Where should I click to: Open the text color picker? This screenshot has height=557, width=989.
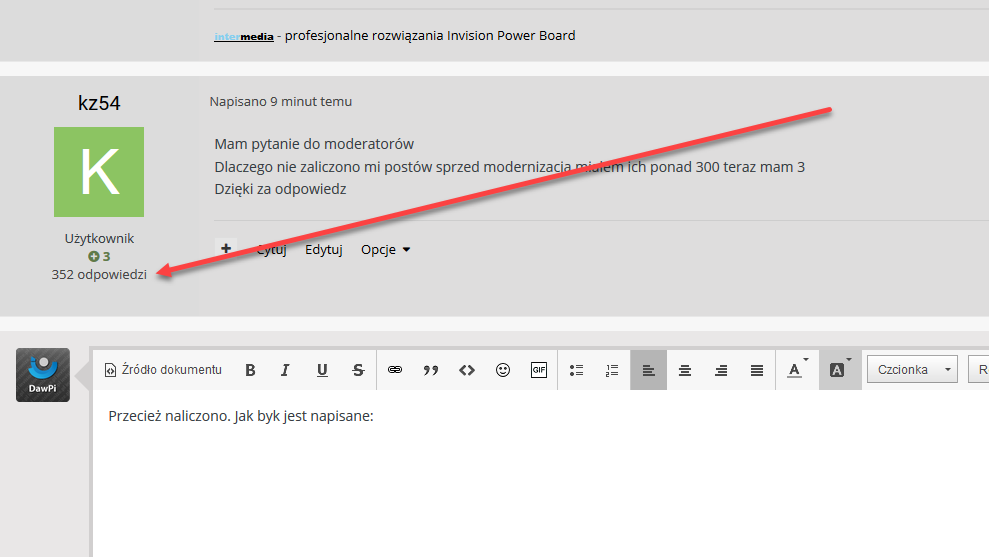pyautogui.click(x=796, y=370)
